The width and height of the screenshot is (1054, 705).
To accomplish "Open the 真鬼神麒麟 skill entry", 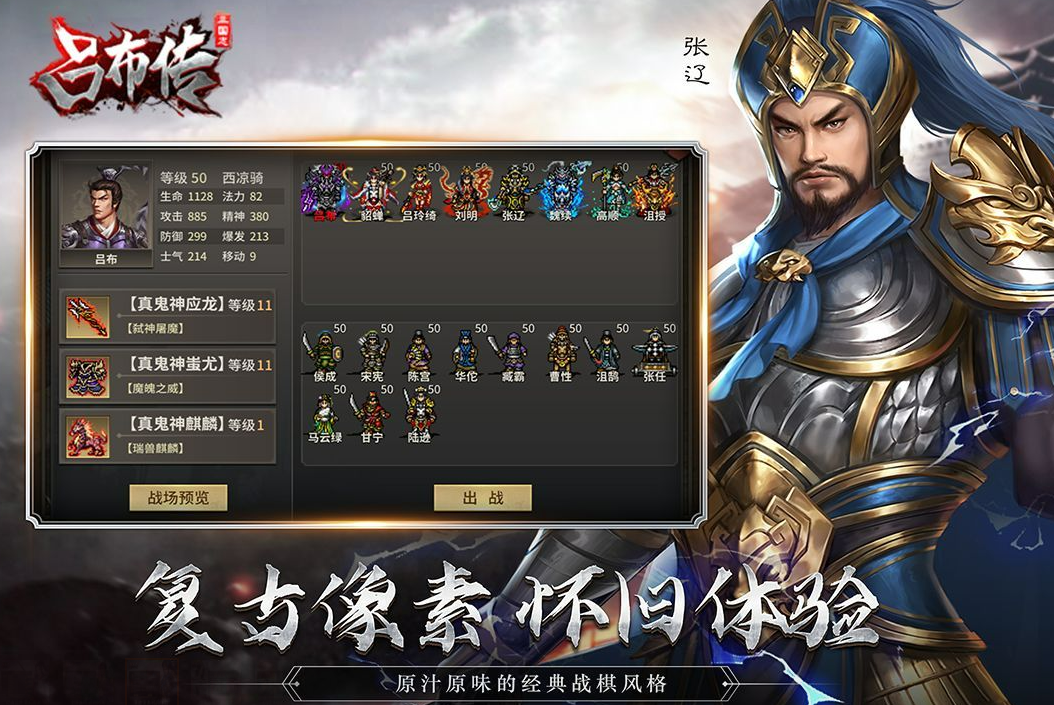I will tap(167, 436).
